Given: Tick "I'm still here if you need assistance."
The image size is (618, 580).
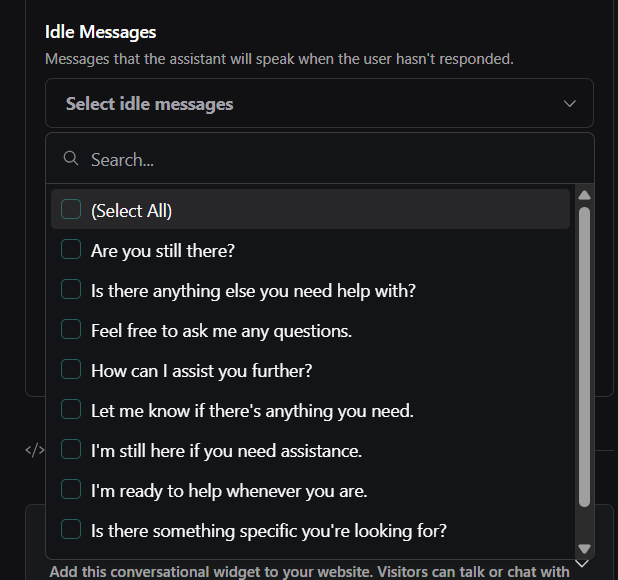Looking at the screenshot, I should click(x=71, y=450).
